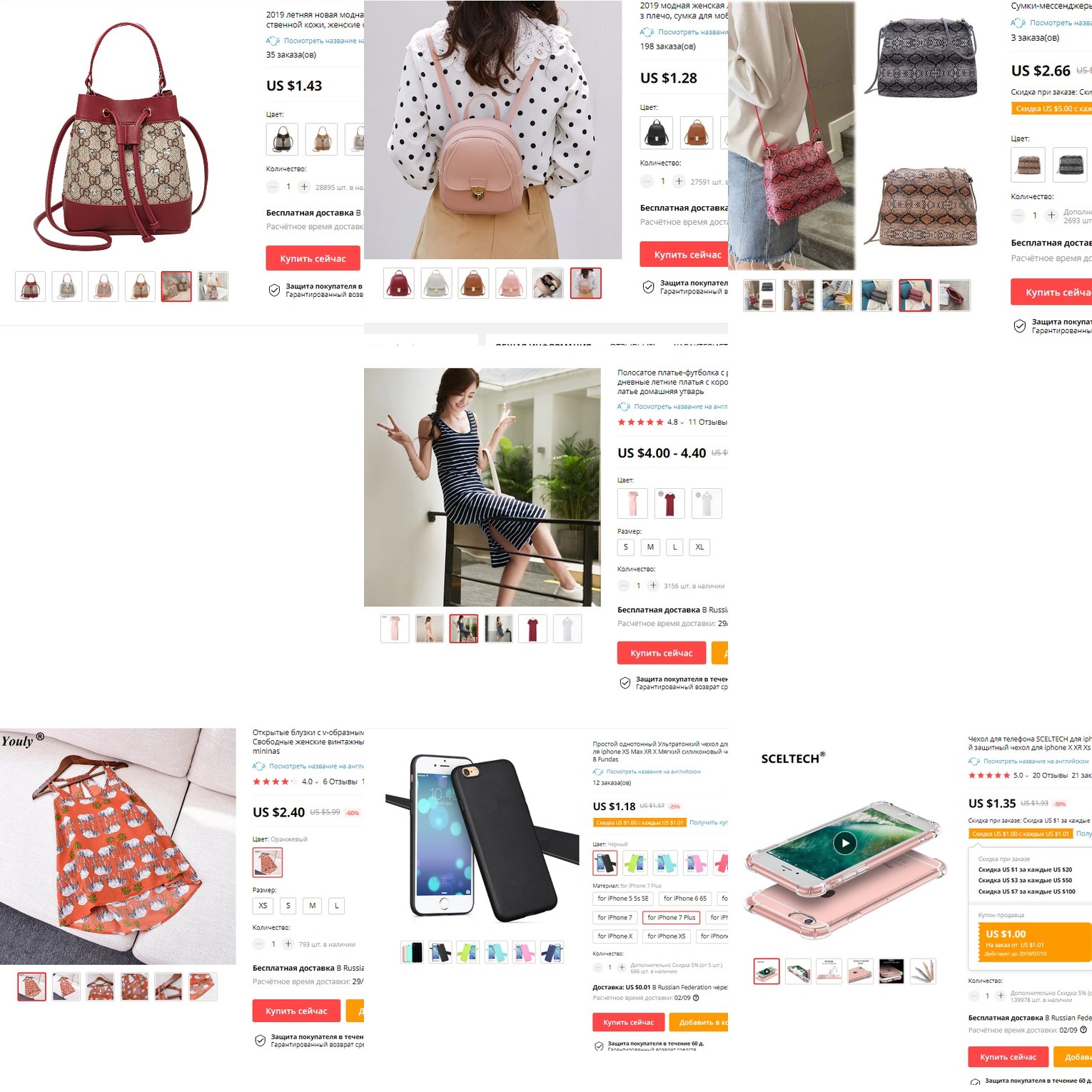Image resolution: width=1092 pixels, height=1092 pixels.
Task: Increase quantity in the striped dress listing
Action: click(x=653, y=585)
